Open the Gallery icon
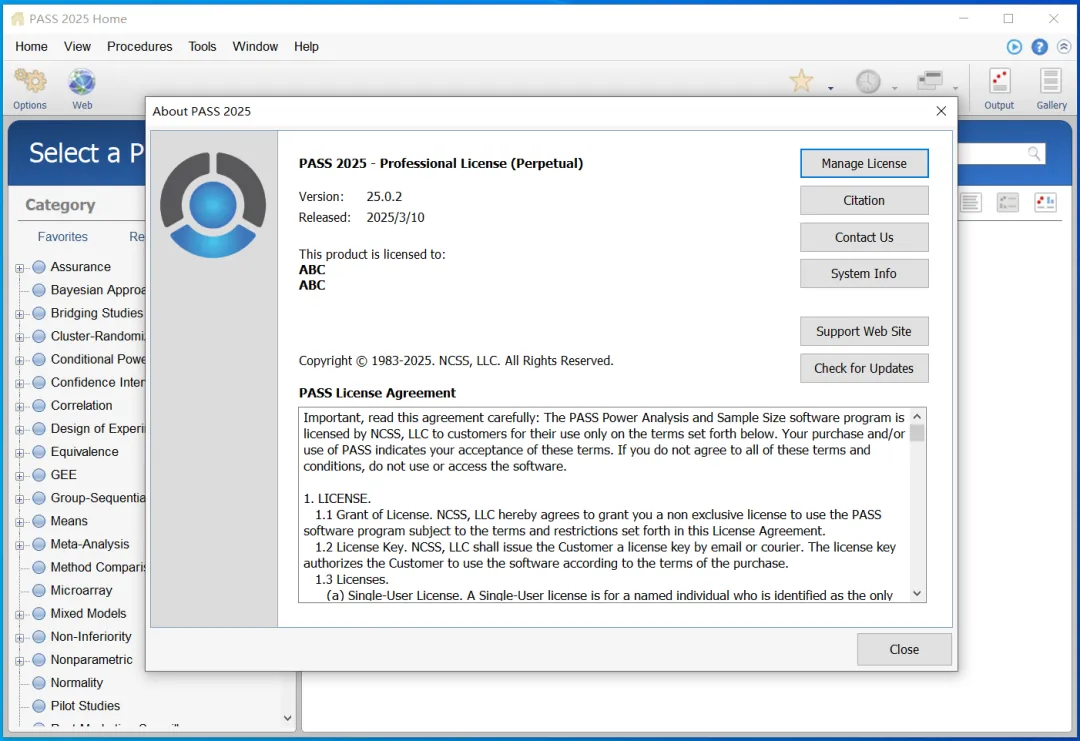Screen dimensions: 1080x741 [x=1051, y=81]
